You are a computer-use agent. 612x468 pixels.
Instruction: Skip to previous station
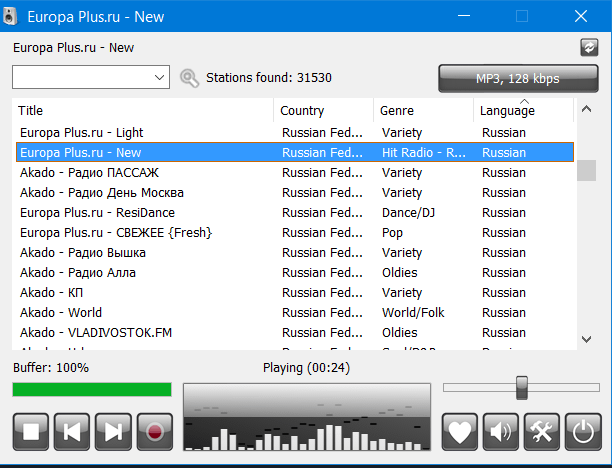point(72,432)
